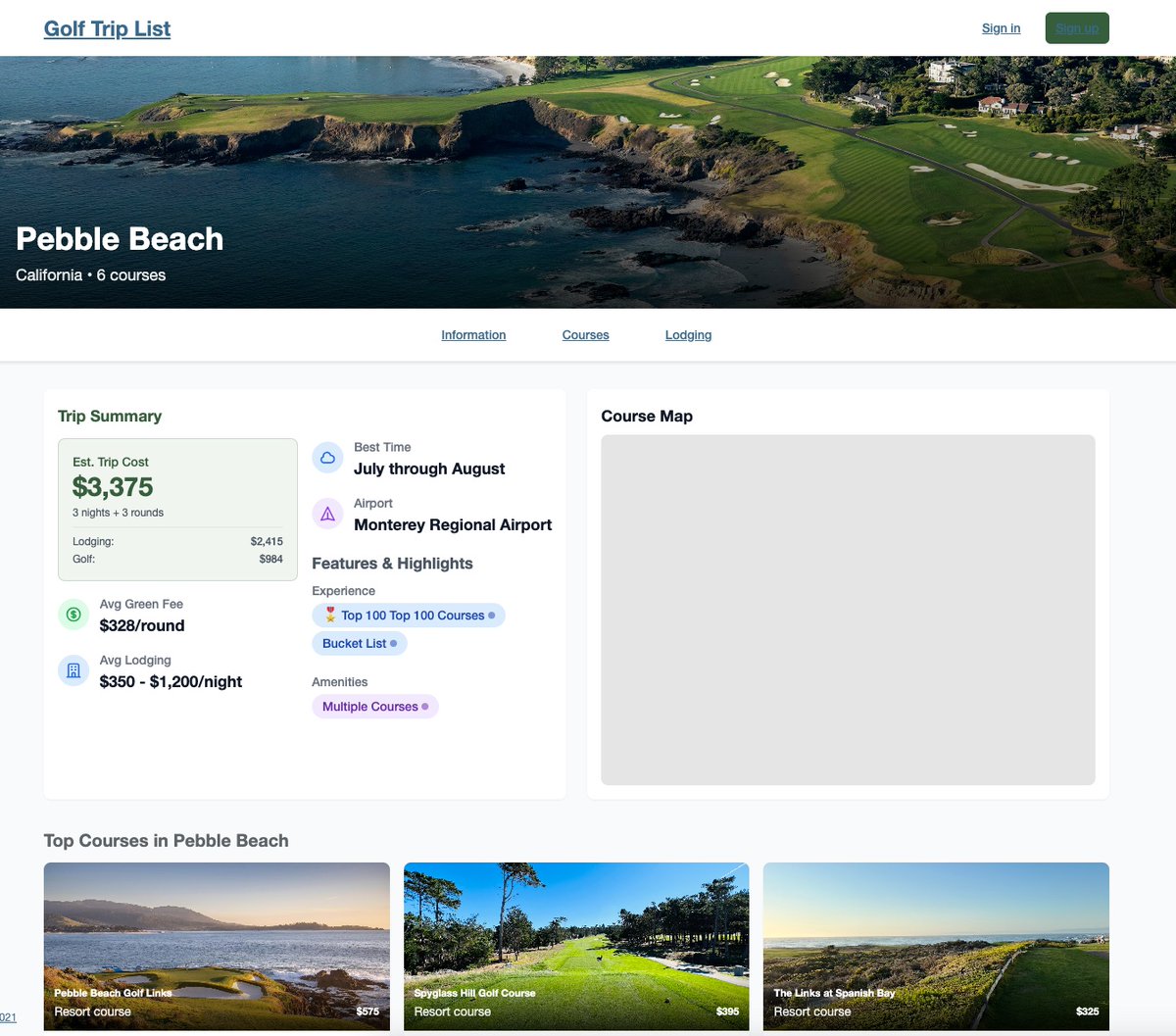This screenshot has height=1036, width=1176.
Task: Click the building icon next to Avg Lodging
Action: point(73,670)
